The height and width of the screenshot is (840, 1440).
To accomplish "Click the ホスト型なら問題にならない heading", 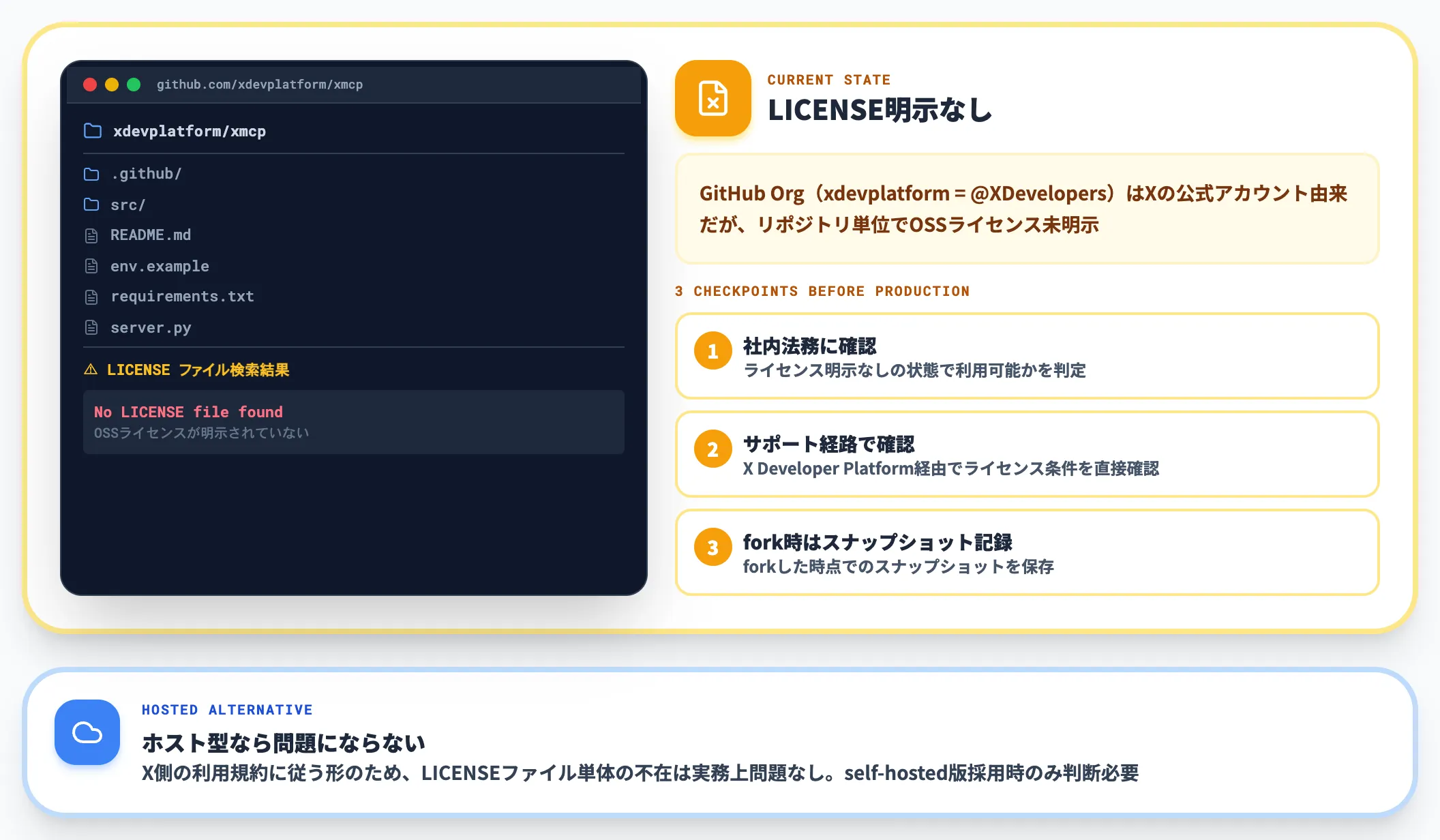I will point(284,742).
